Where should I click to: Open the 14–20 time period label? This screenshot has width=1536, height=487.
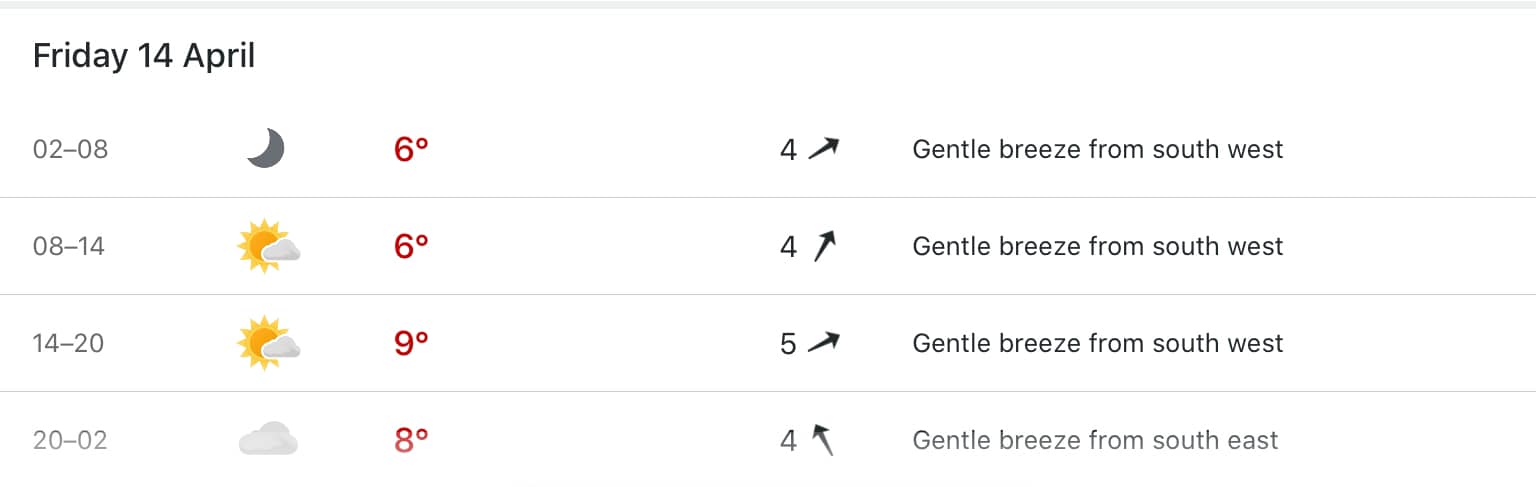tap(68, 343)
